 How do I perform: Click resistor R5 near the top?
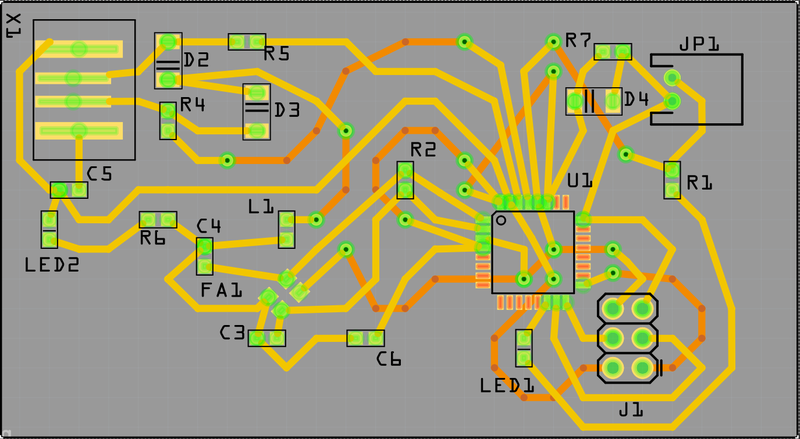pos(247,41)
